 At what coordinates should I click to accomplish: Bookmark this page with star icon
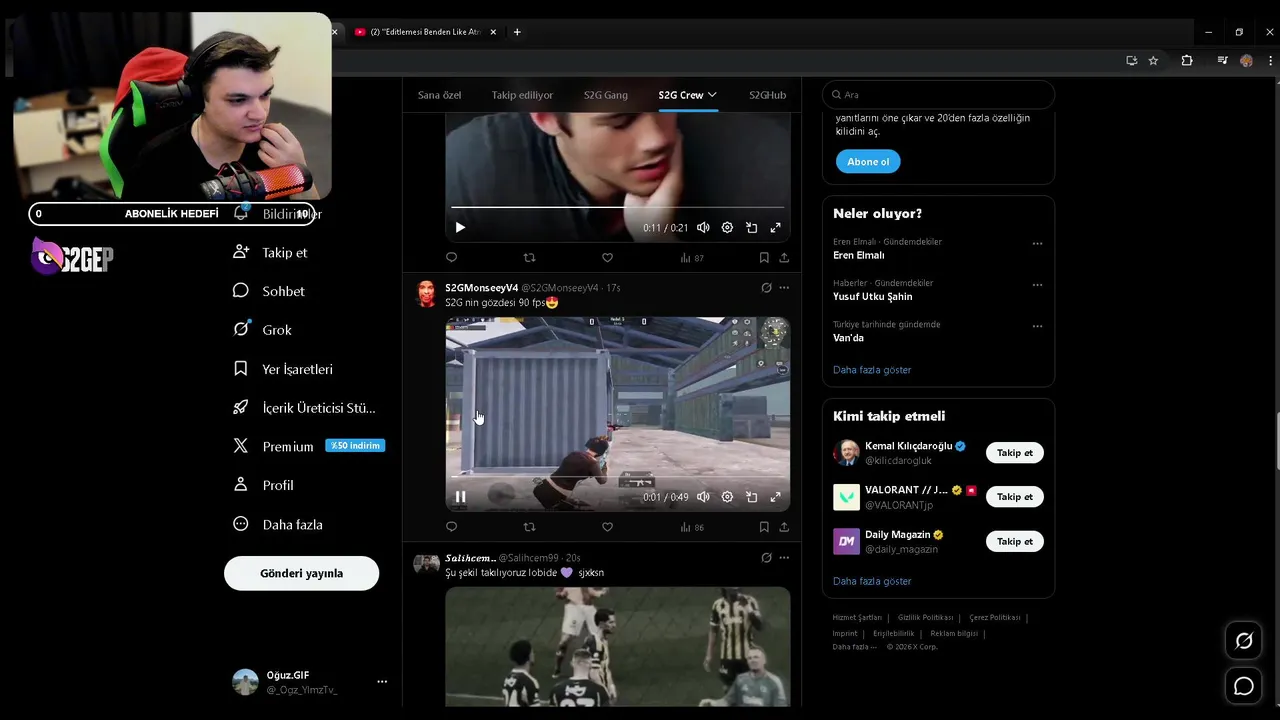(x=1153, y=61)
